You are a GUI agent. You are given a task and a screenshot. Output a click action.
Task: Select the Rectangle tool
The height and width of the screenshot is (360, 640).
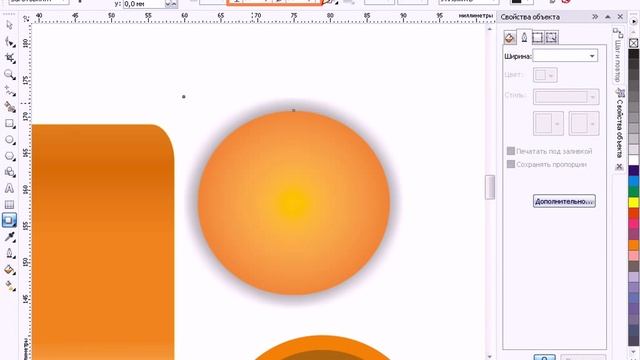(x=10, y=123)
